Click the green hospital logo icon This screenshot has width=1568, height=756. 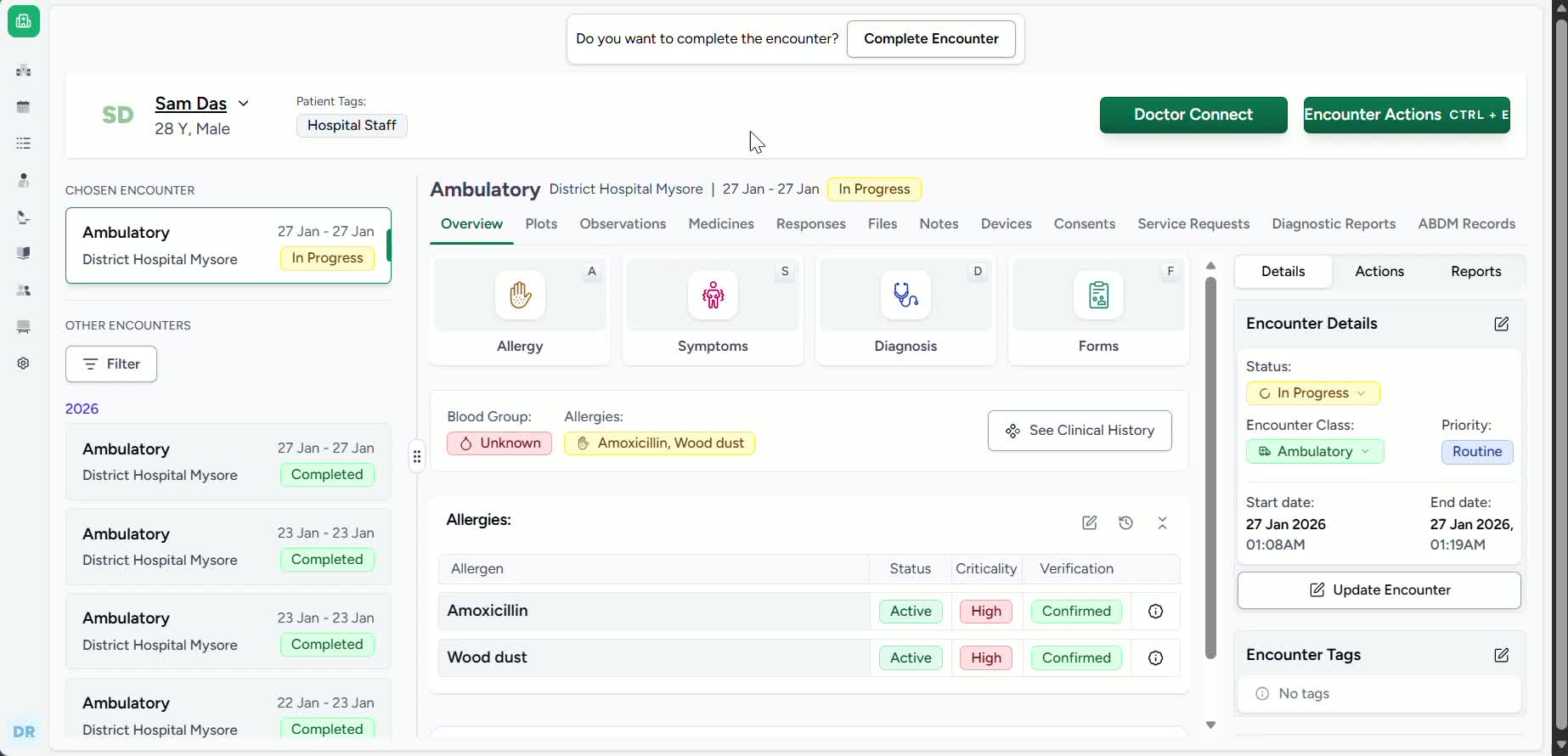point(24,21)
